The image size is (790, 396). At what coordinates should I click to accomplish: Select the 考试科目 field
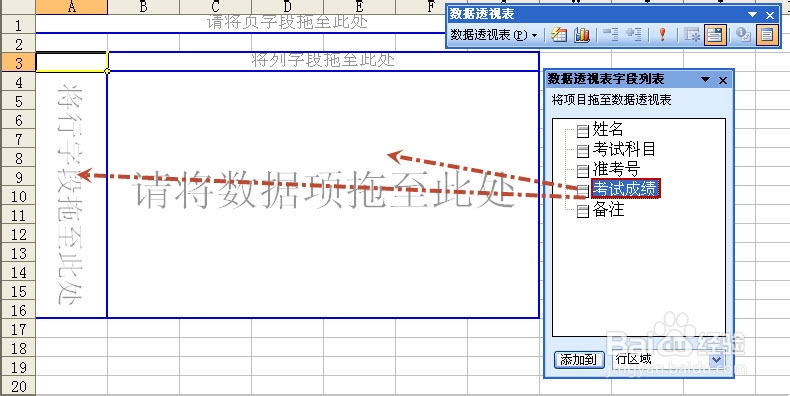pos(624,149)
